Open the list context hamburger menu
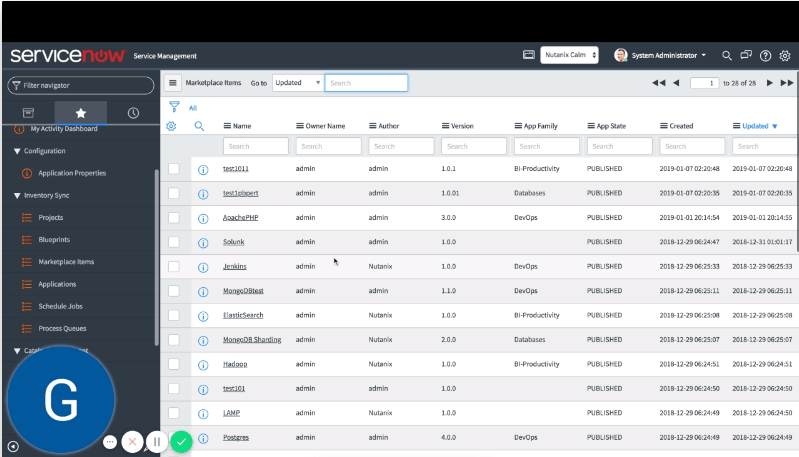 tap(173, 84)
